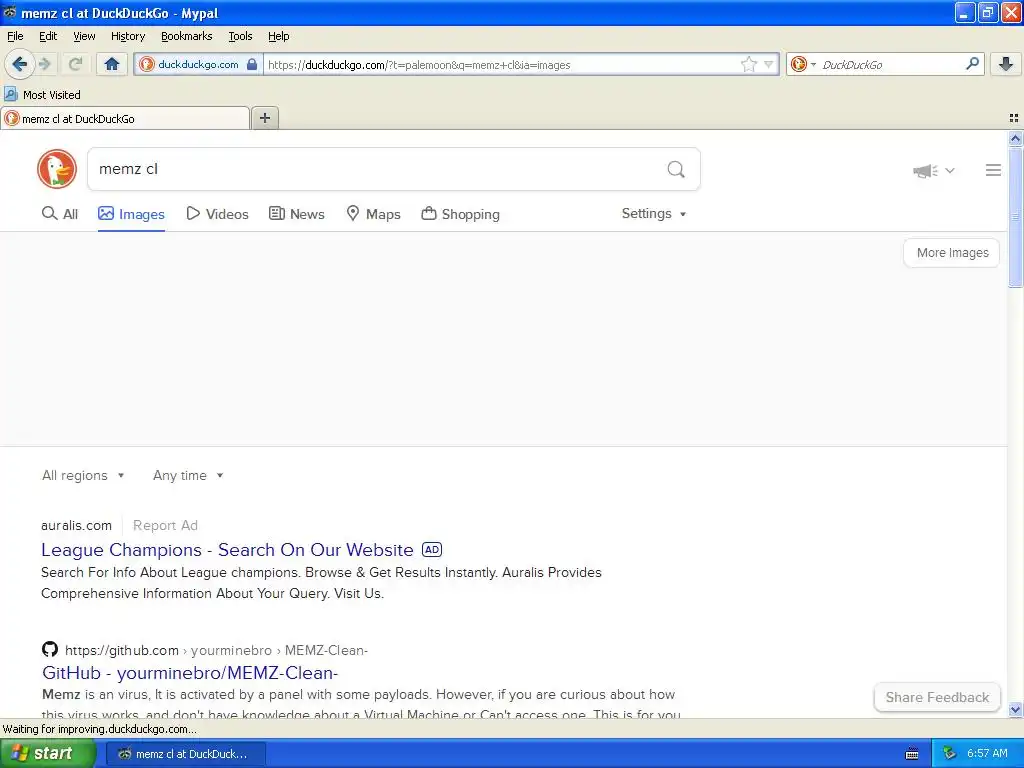The width and height of the screenshot is (1024, 768).
Task: Open the Bookmarks menu
Action: tap(186, 36)
